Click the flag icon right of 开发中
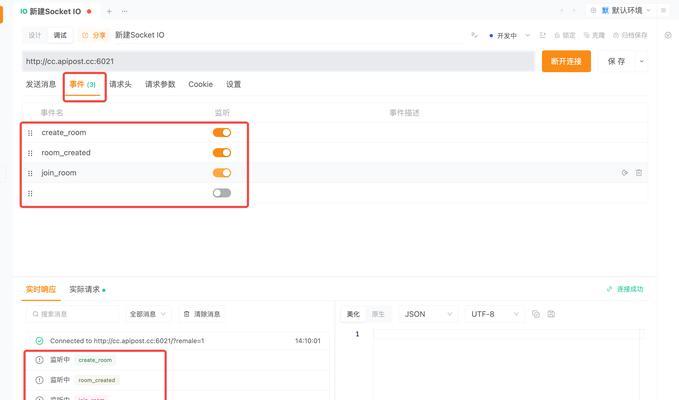The image size is (679, 400). pyautogui.click(x=543, y=35)
